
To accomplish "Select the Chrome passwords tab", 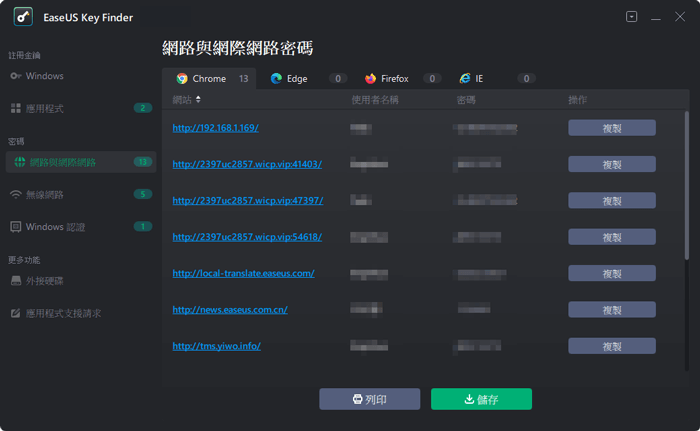I will (208, 78).
